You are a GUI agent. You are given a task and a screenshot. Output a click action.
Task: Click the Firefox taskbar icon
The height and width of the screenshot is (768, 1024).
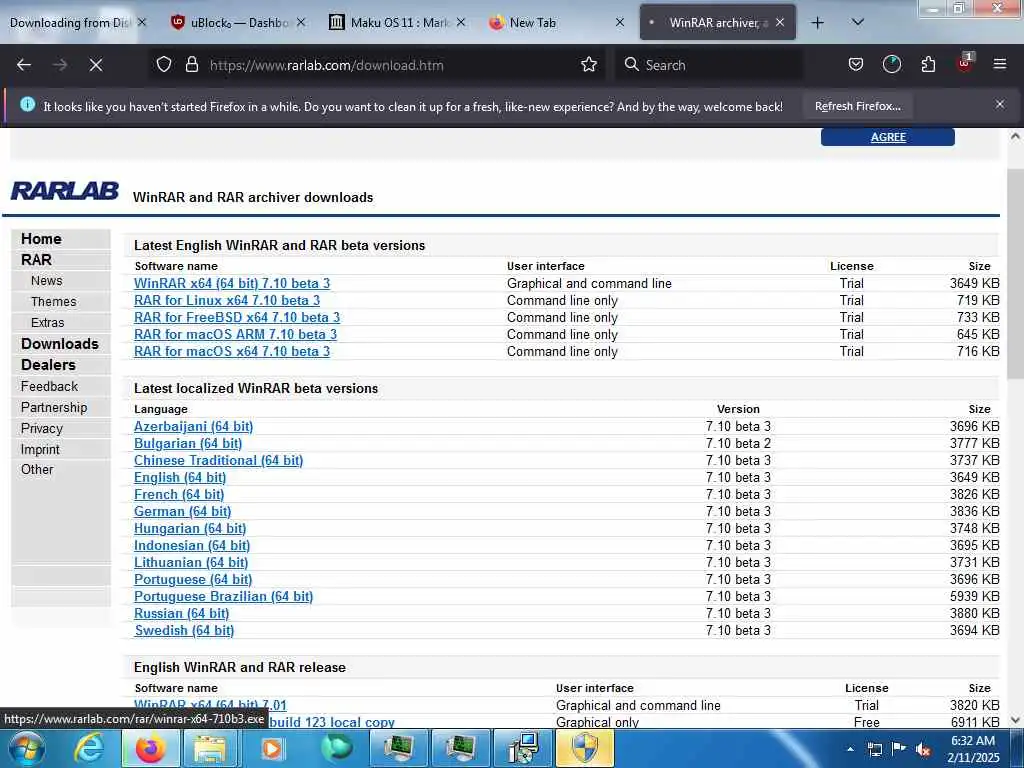click(150, 748)
